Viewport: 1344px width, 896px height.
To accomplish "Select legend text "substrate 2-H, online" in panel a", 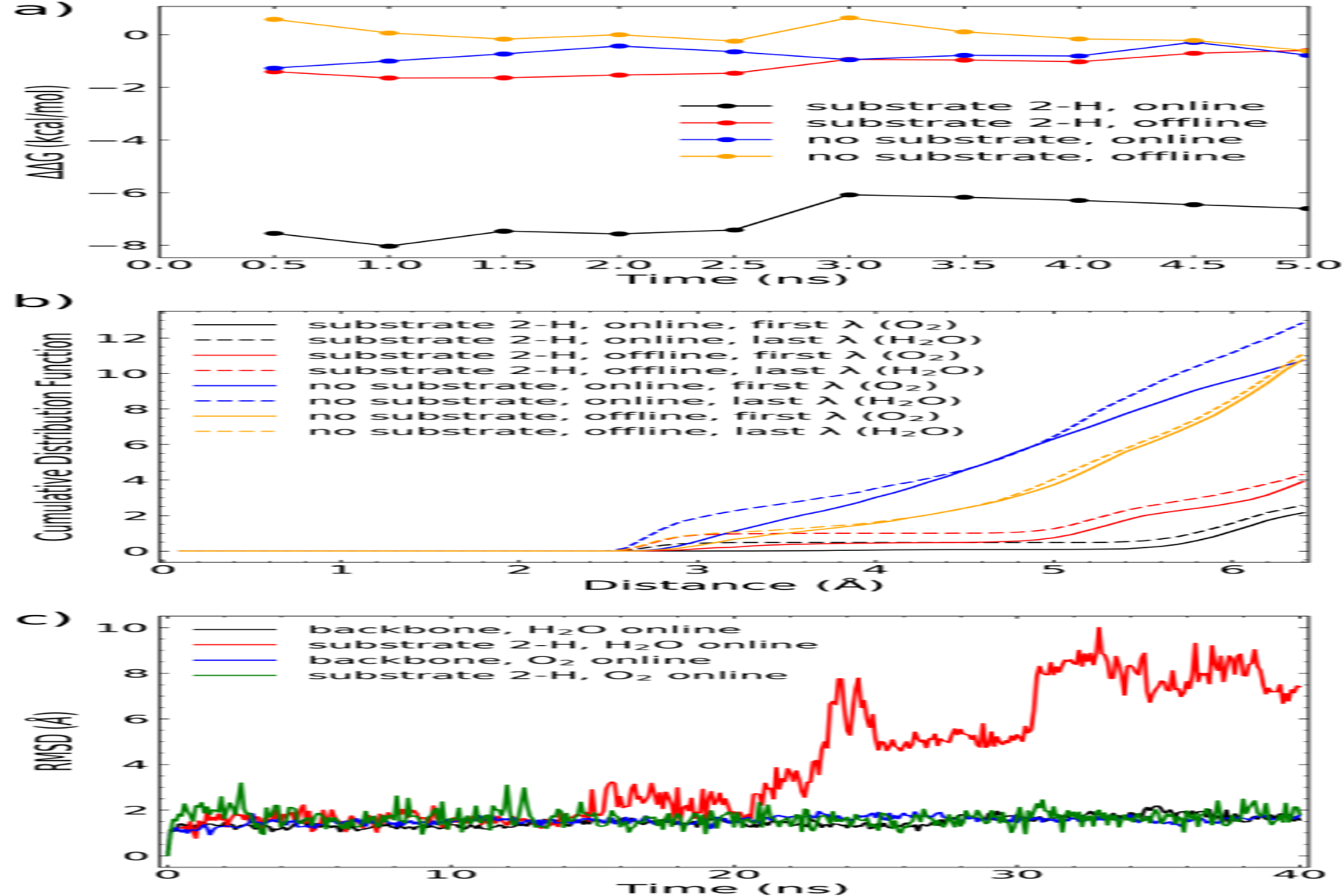I will click(x=1036, y=106).
